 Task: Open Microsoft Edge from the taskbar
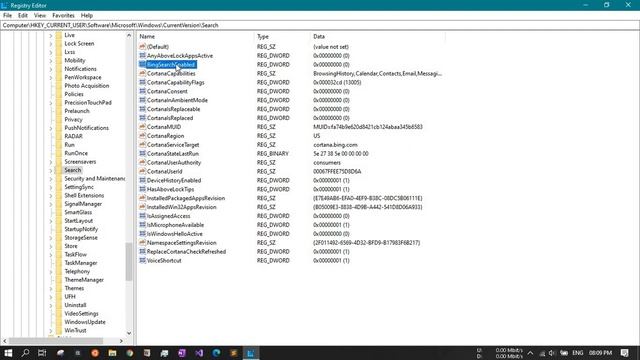point(216,353)
